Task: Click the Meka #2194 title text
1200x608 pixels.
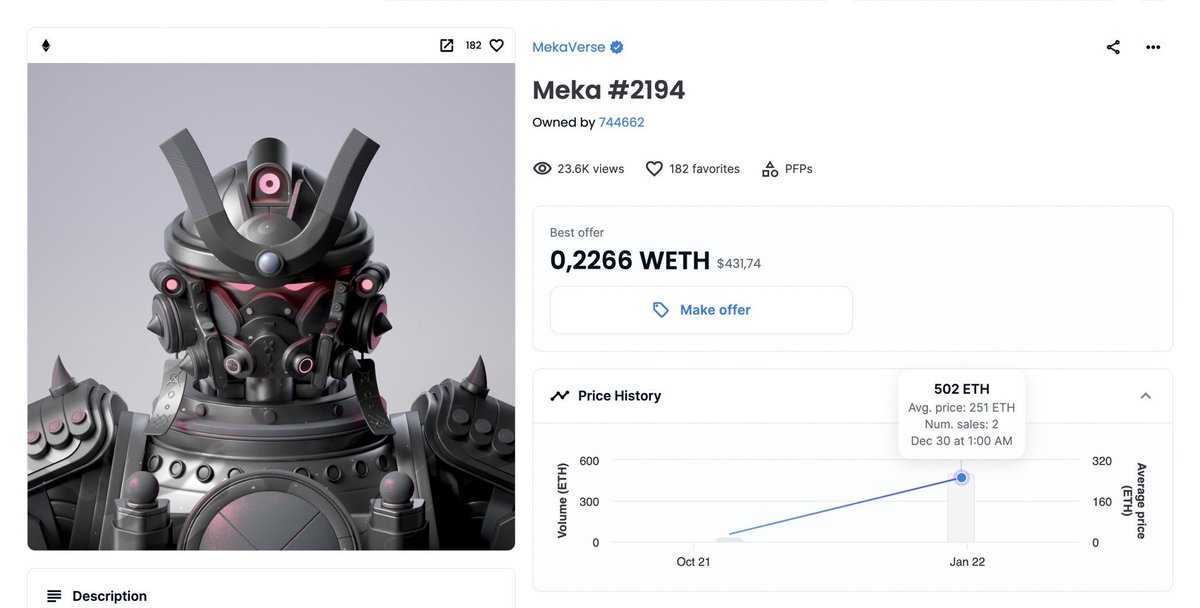Action: [608, 90]
